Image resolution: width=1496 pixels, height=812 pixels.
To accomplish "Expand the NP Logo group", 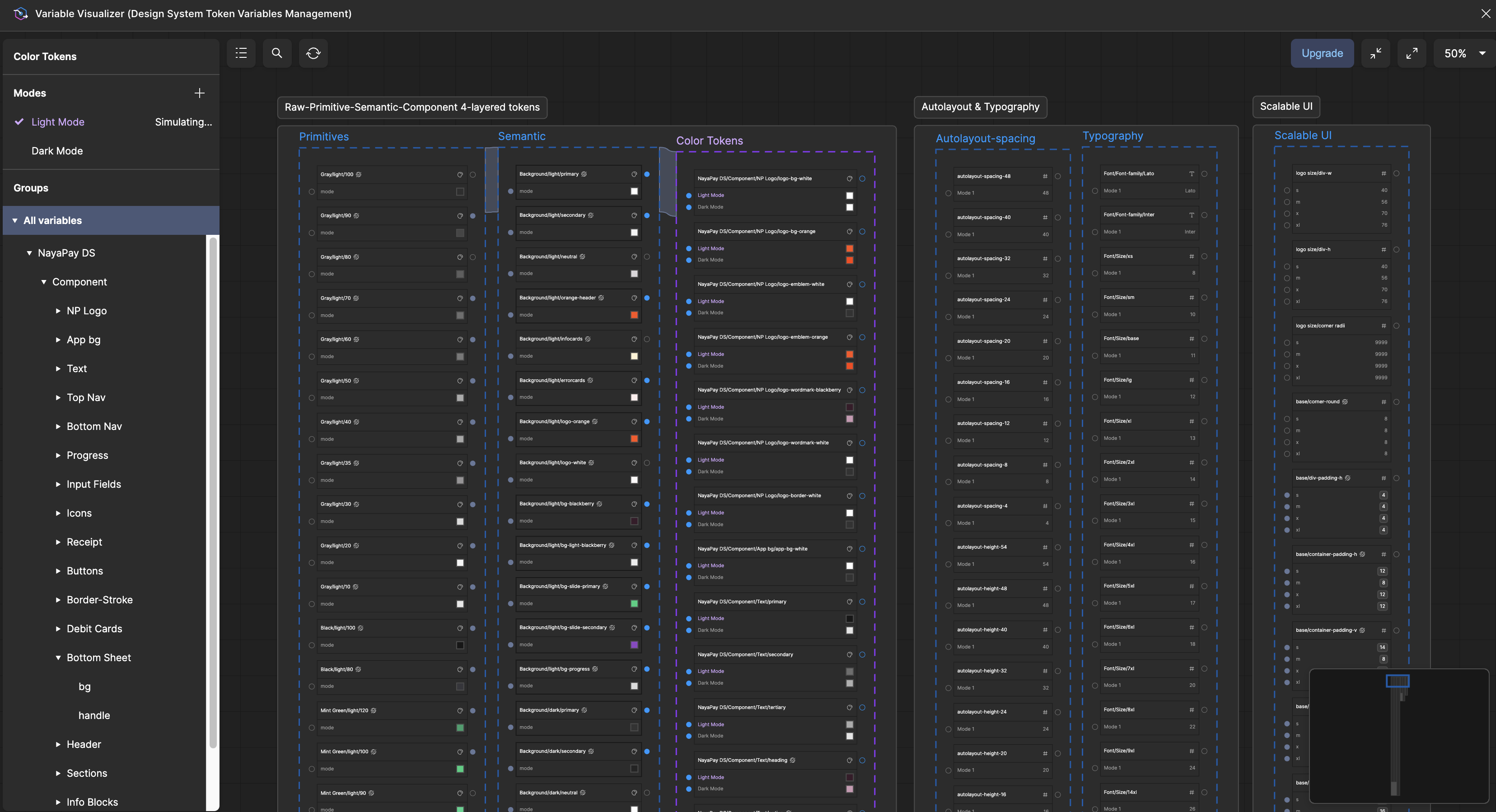I will [x=58, y=311].
